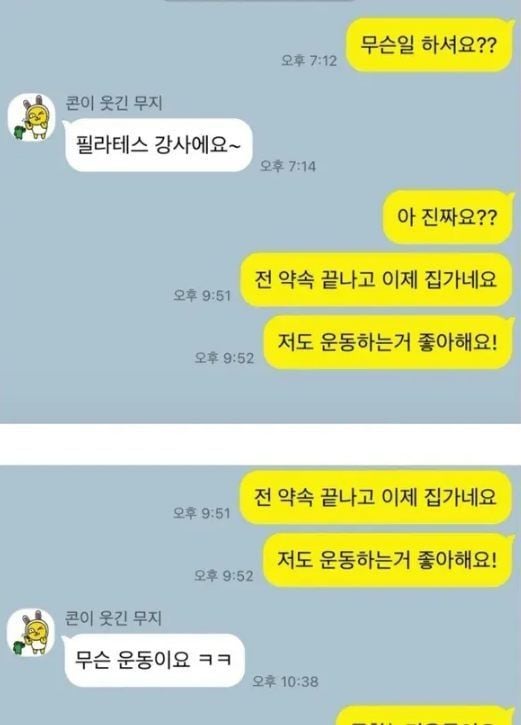This screenshot has width=521, height=725.
Task: Select the yellow bubble '아 진짜요??'
Action: click(x=448, y=217)
